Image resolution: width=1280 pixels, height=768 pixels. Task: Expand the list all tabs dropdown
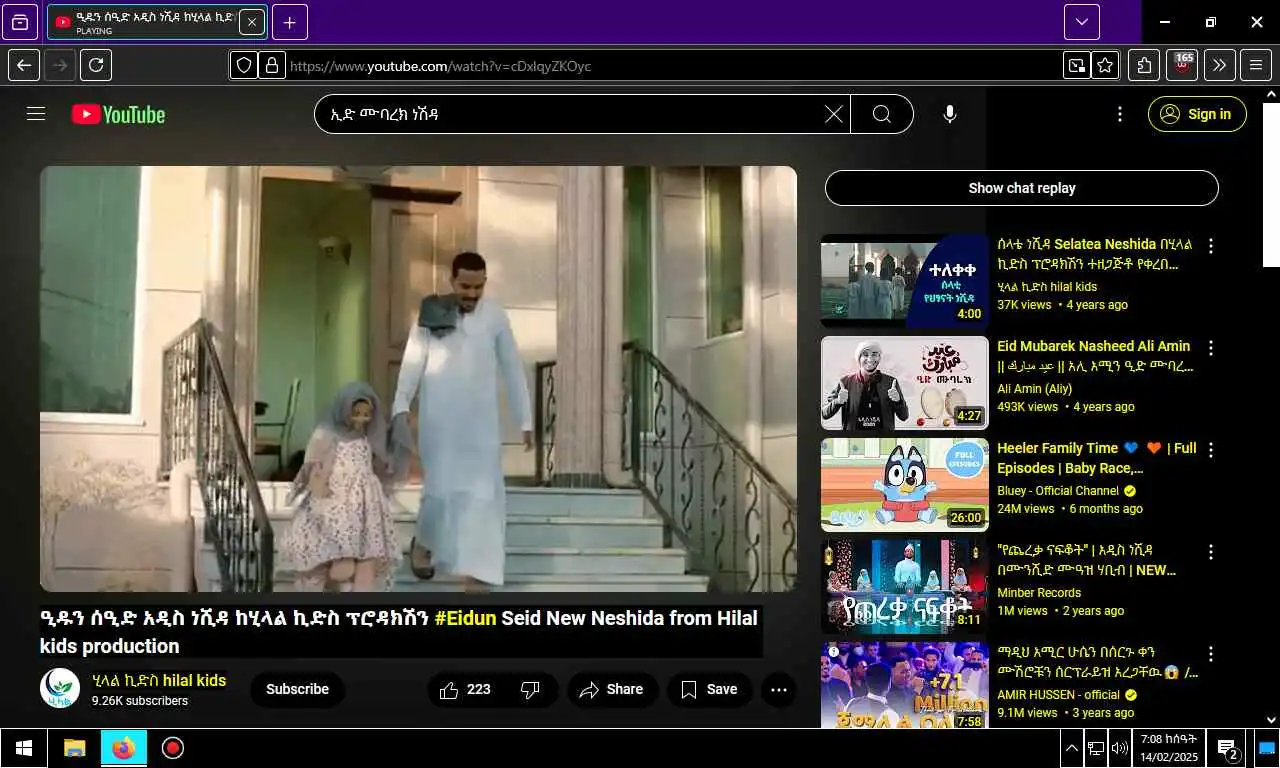[1082, 22]
